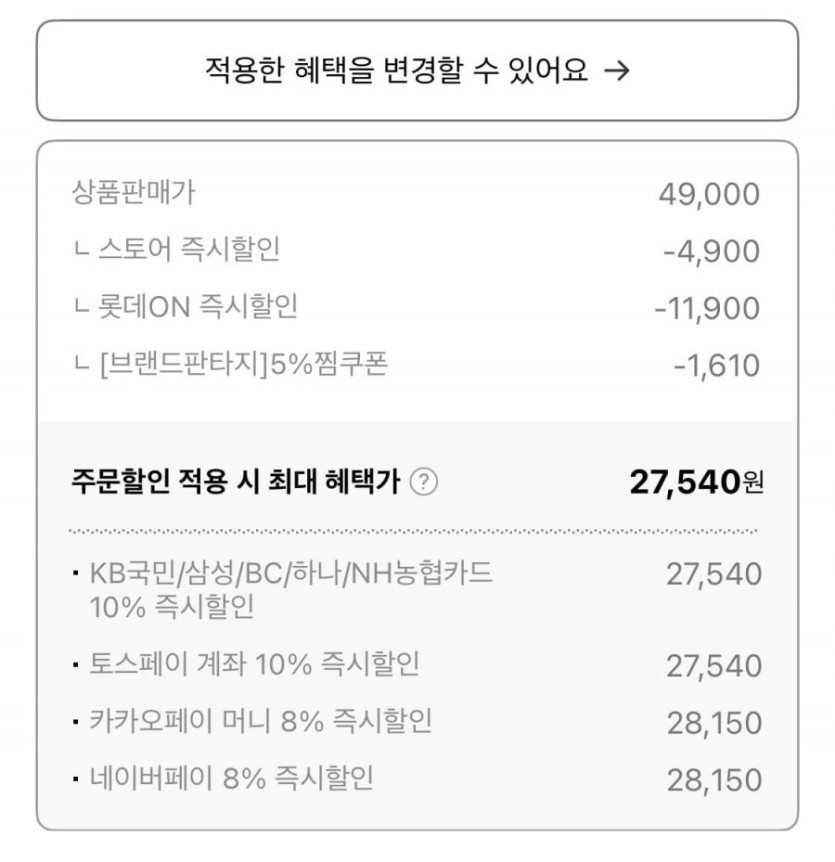
Task: Click the 27,540 price next to 토스페이
Action: point(714,665)
